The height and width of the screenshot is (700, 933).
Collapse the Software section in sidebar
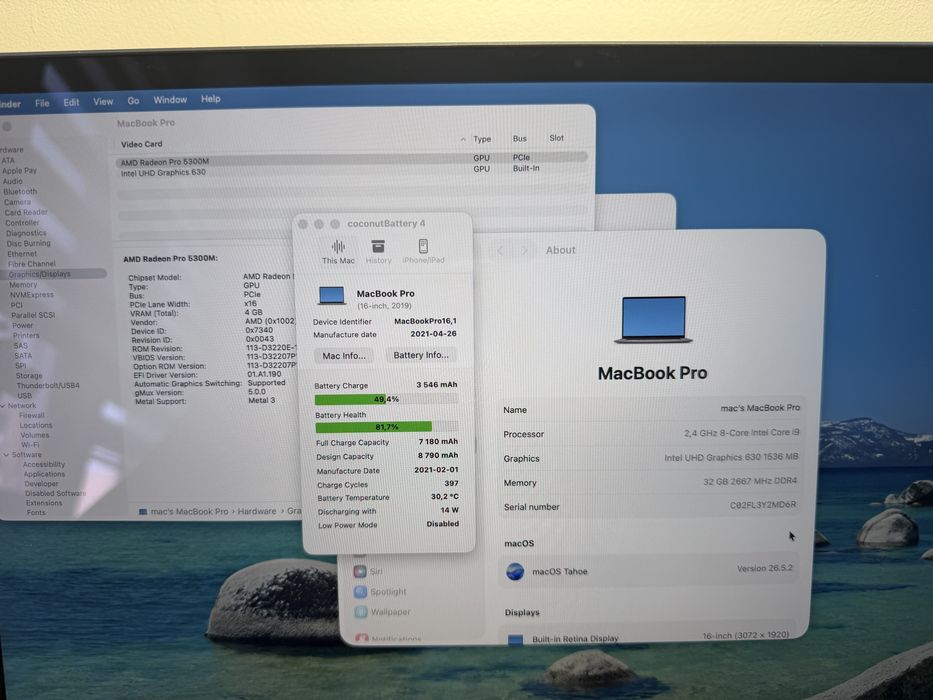point(6,455)
